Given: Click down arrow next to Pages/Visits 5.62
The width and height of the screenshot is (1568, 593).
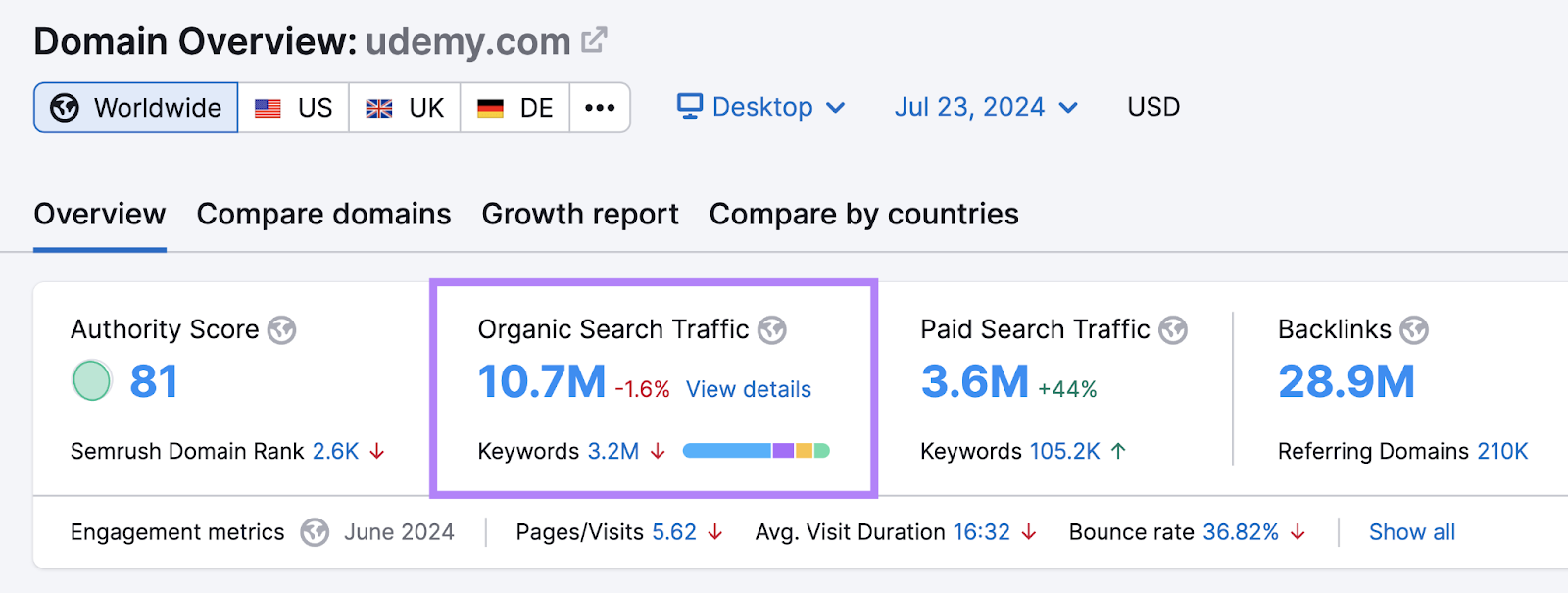Looking at the screenshot, I should coord(715,532).
